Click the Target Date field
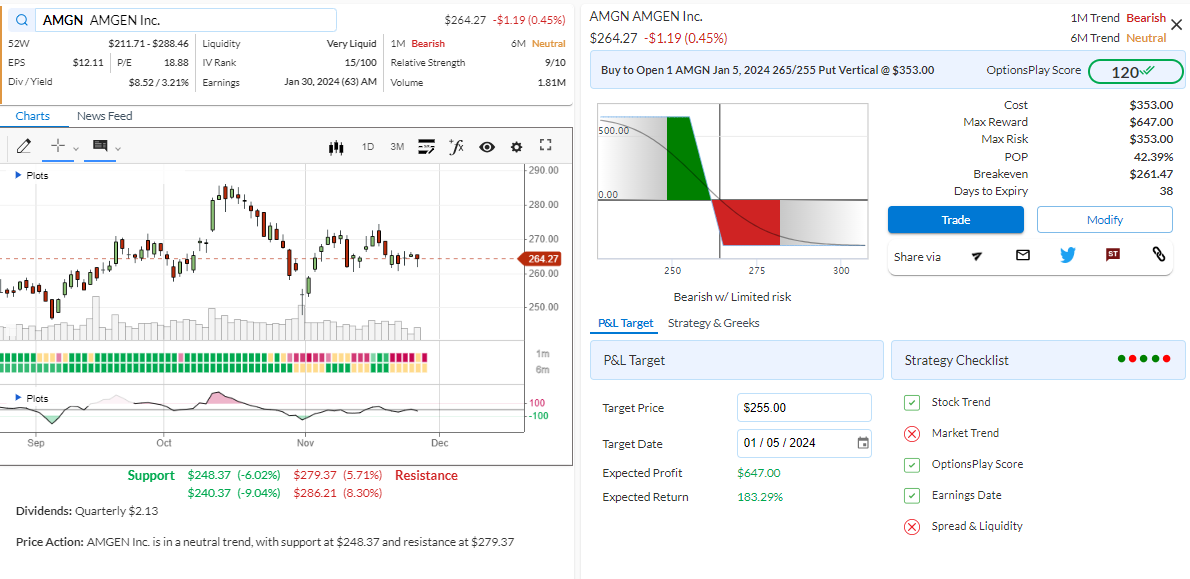This screenshot has width=1190, height=579. (x=804, y=443)
